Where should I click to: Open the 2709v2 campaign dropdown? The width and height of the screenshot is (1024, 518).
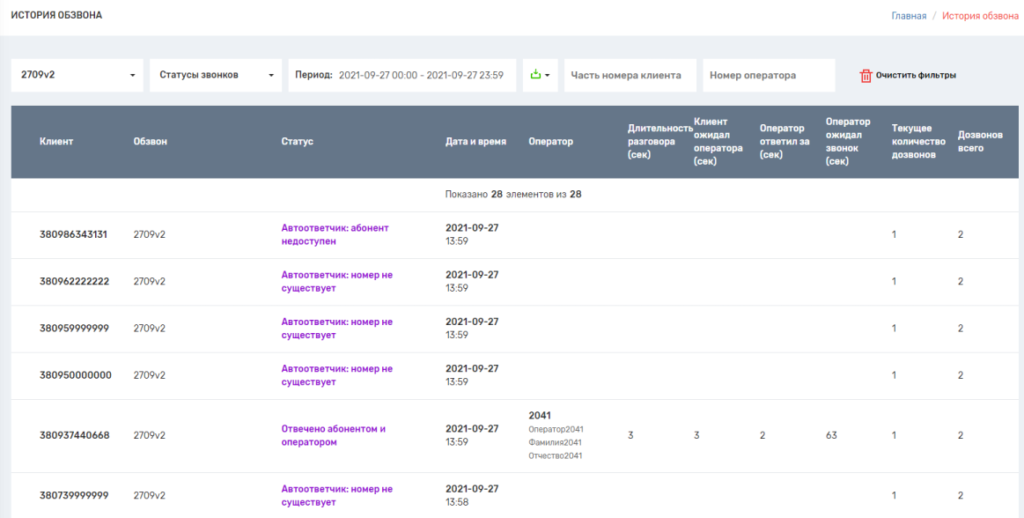(77, 75)
